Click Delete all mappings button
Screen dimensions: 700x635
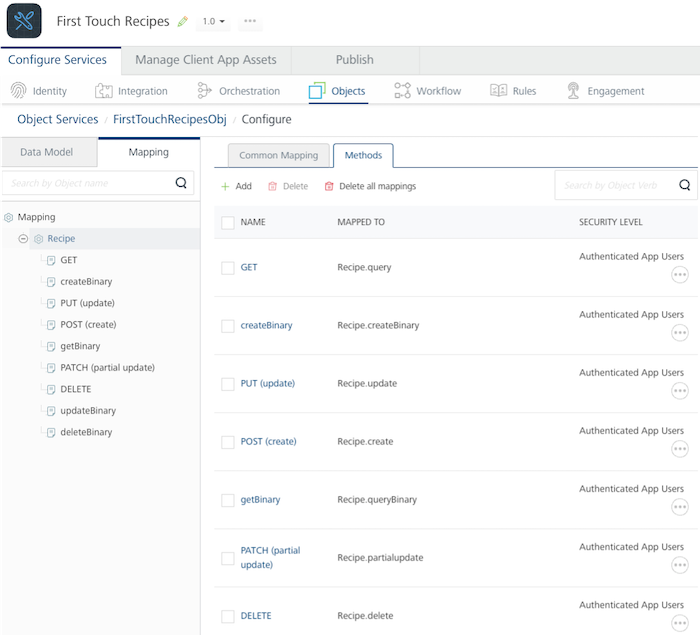tap(370, 186)
